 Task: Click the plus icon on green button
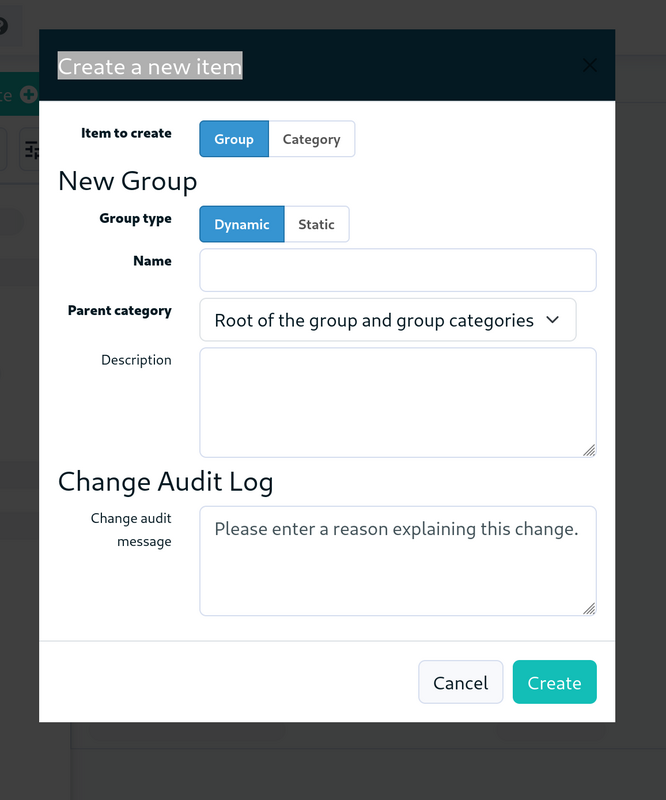coord(29,94)
